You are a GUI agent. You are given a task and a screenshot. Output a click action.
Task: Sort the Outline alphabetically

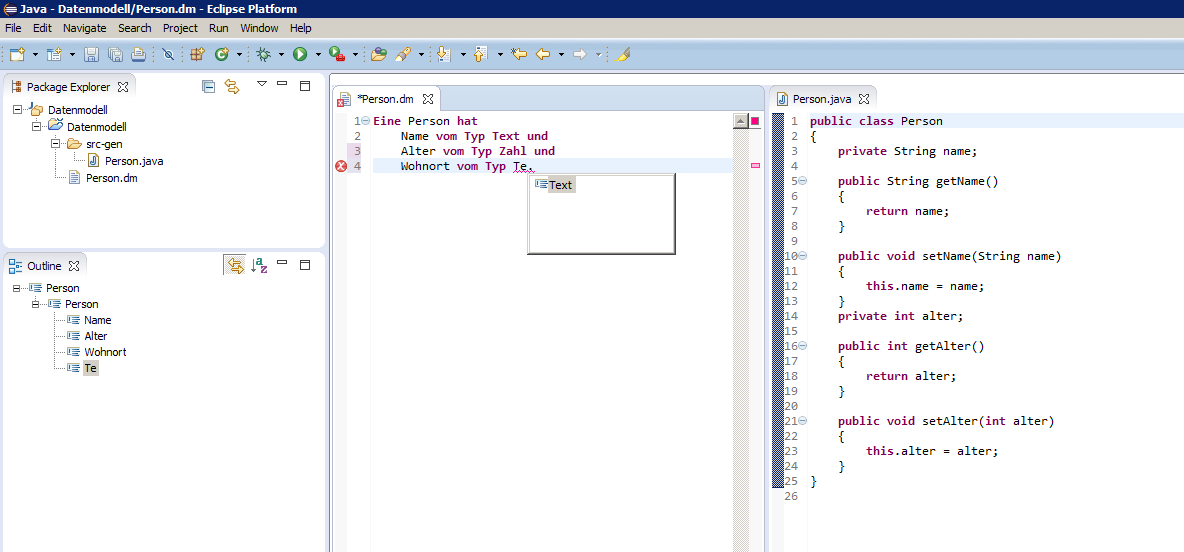pyautogui.click(x=260, y=265)
